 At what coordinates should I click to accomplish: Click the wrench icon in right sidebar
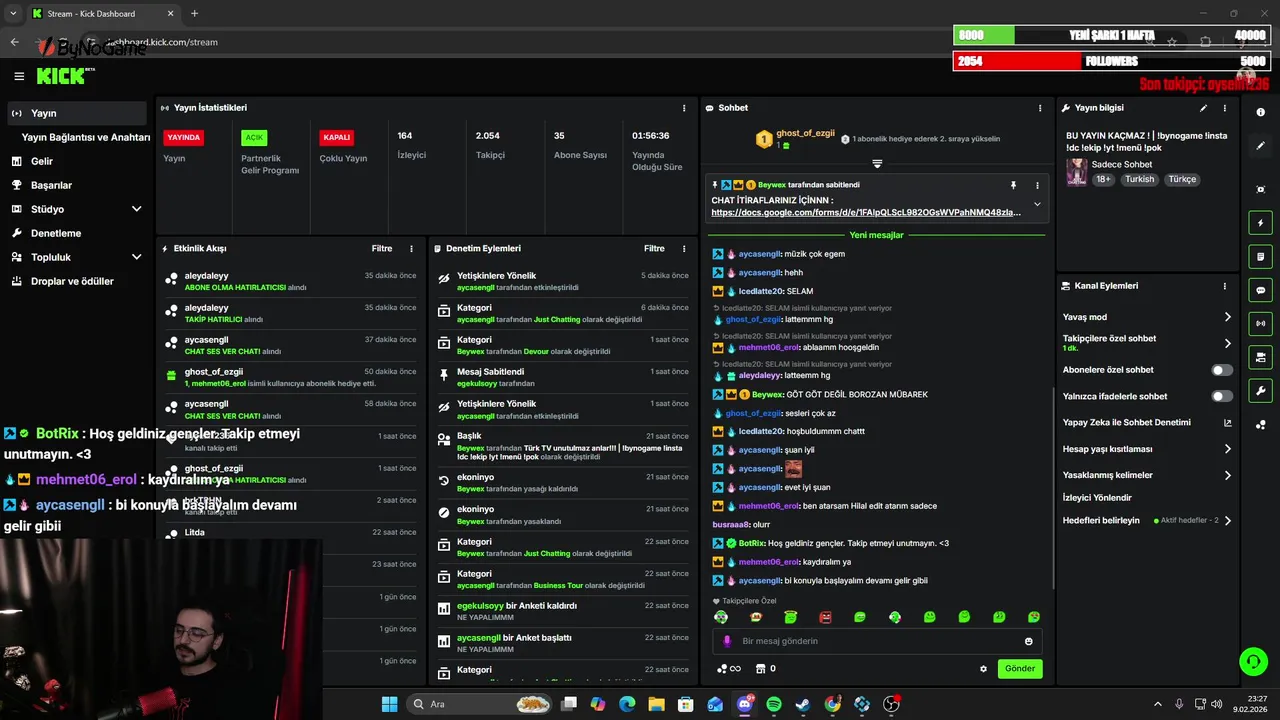[1260, 391]
